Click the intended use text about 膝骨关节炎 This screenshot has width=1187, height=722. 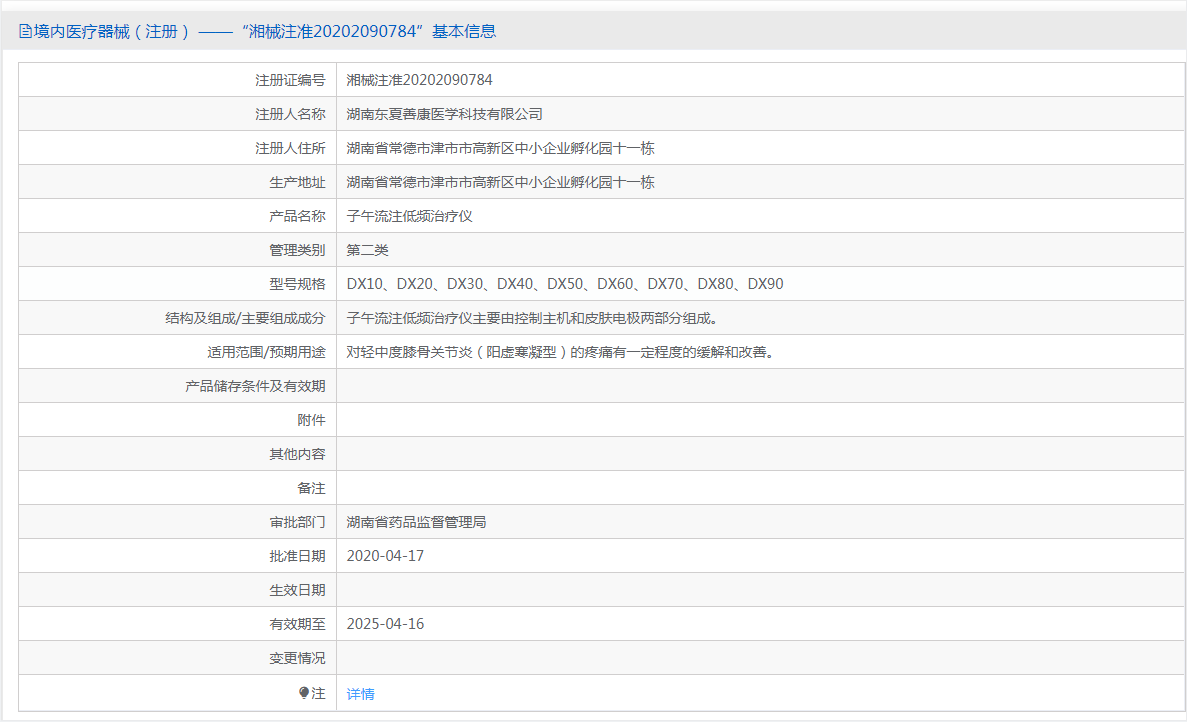pos(560,352)
